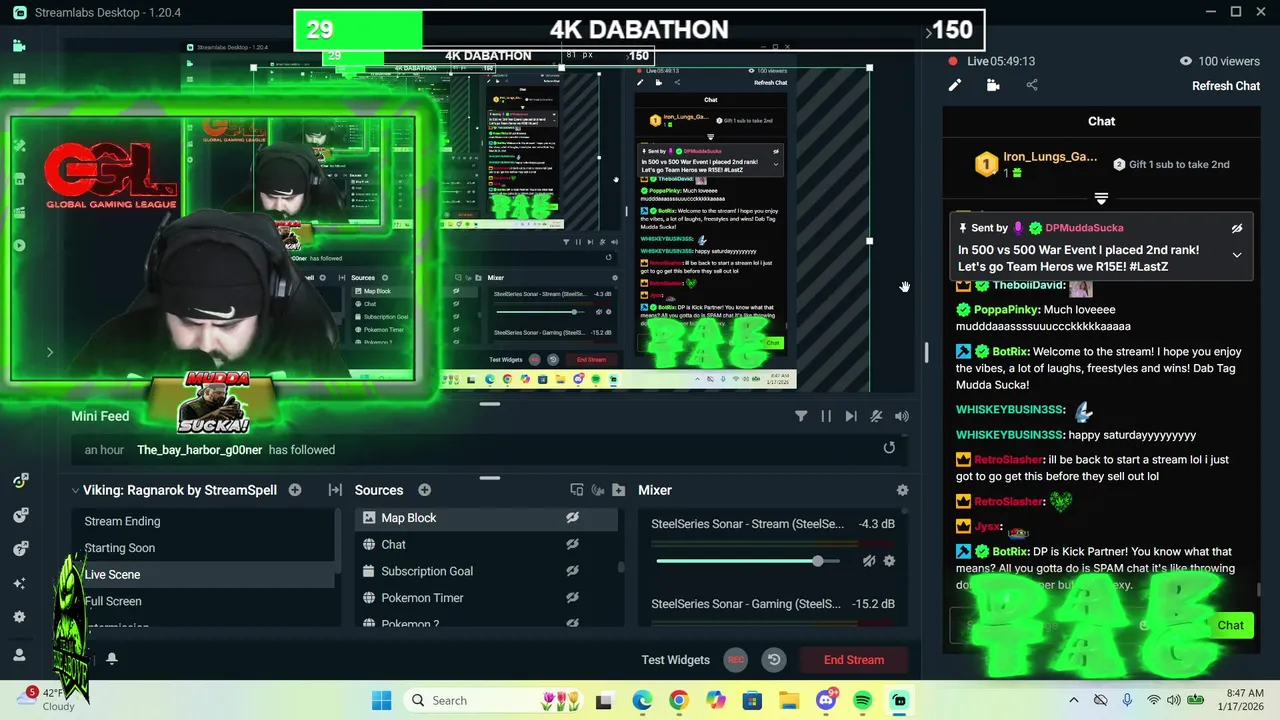Share the stream with the share icon
Screen dimensions: 1280x720
coord(1032,85)
